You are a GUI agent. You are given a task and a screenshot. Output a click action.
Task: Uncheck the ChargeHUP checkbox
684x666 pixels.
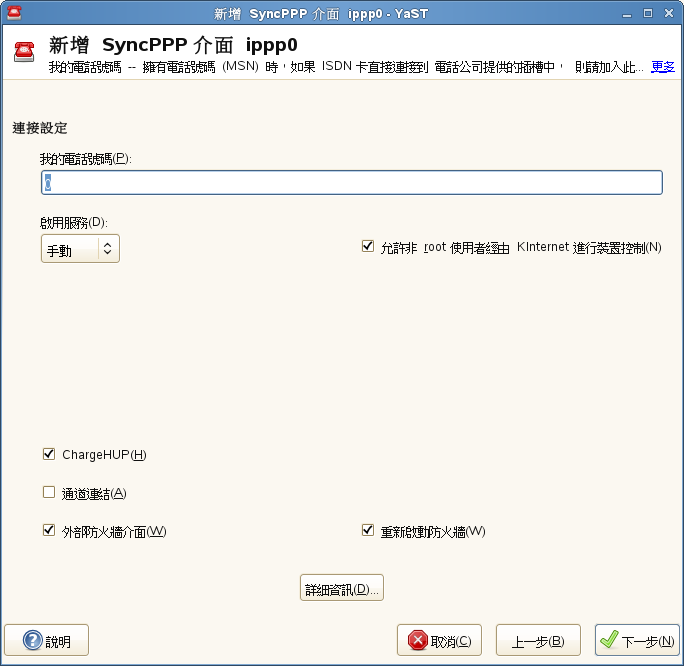(49, 454)
